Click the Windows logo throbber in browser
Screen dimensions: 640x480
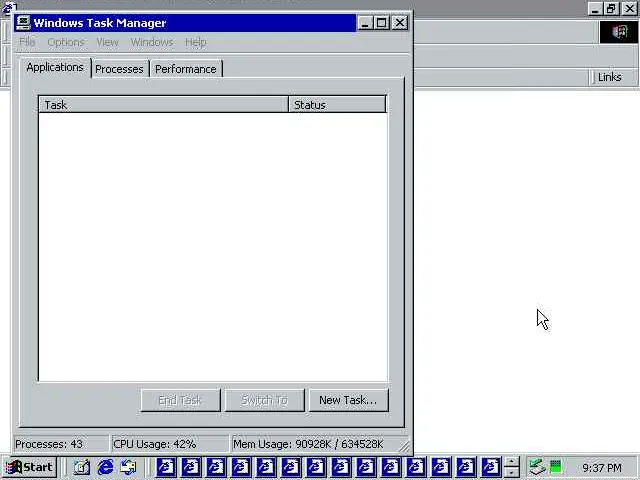point(619,32)
